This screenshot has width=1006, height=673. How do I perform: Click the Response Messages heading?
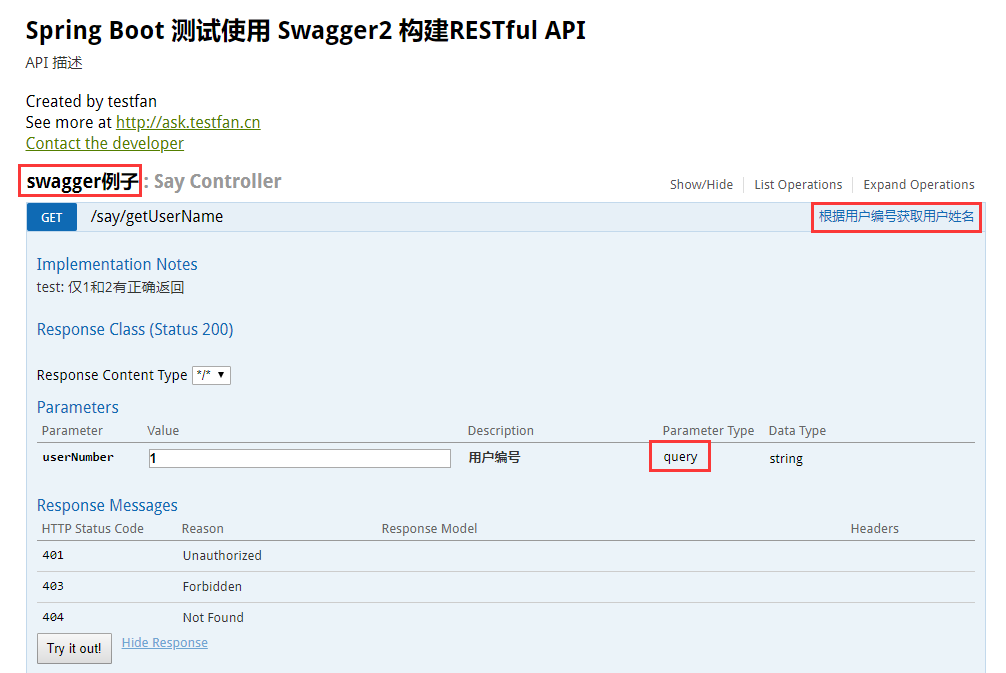tap(107, 506)
